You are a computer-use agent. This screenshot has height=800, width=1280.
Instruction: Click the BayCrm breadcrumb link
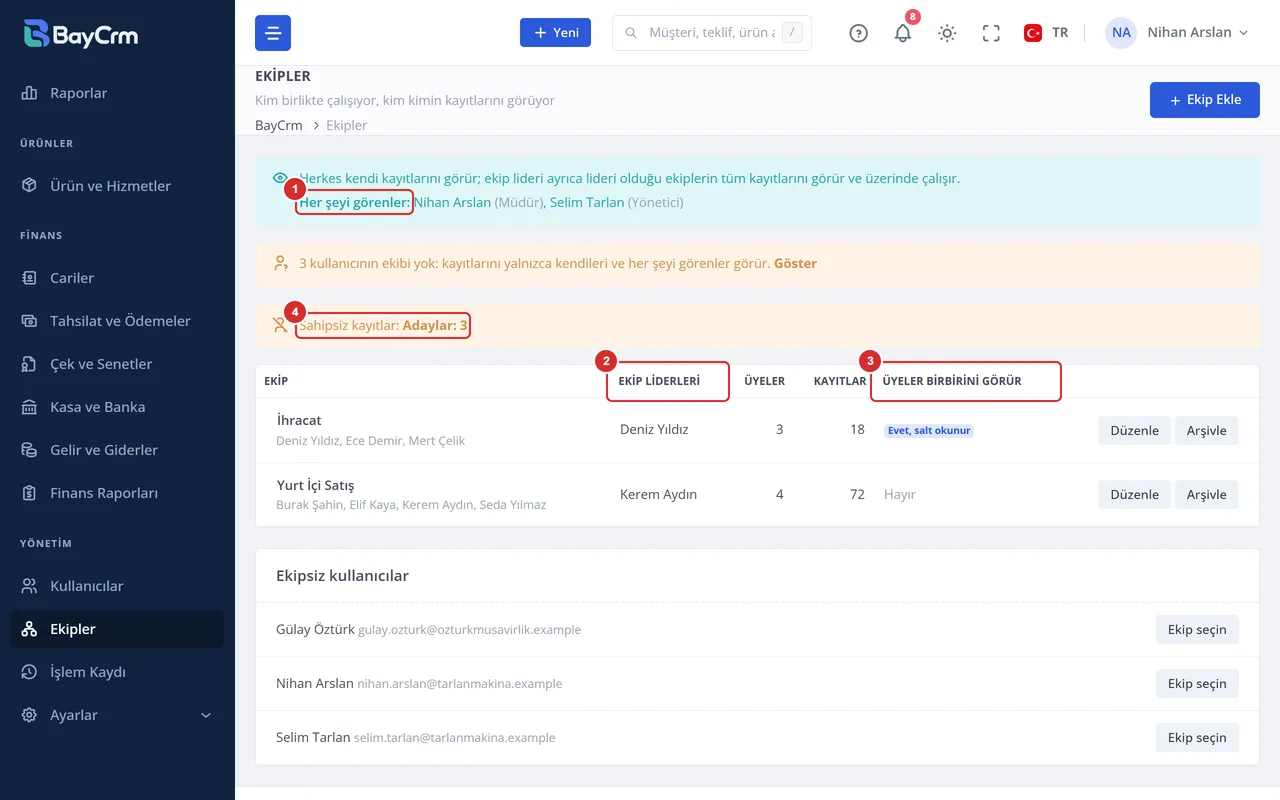click(x=279, y=125)
